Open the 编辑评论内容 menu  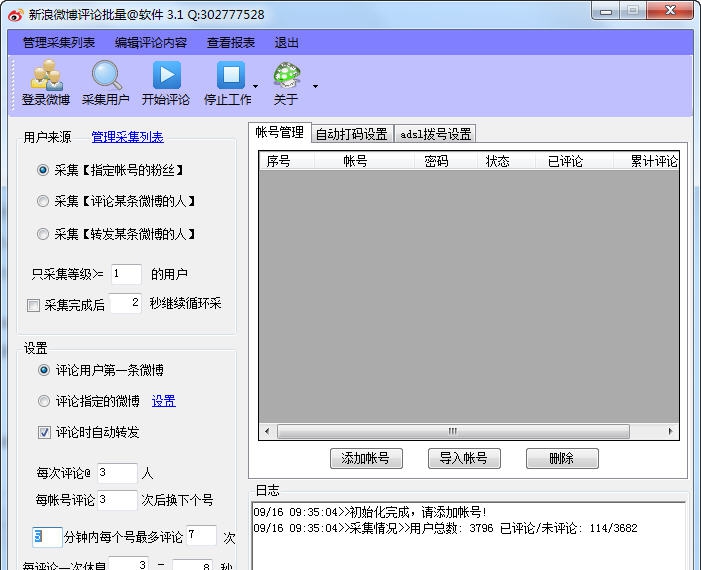[x=151, y=43]
